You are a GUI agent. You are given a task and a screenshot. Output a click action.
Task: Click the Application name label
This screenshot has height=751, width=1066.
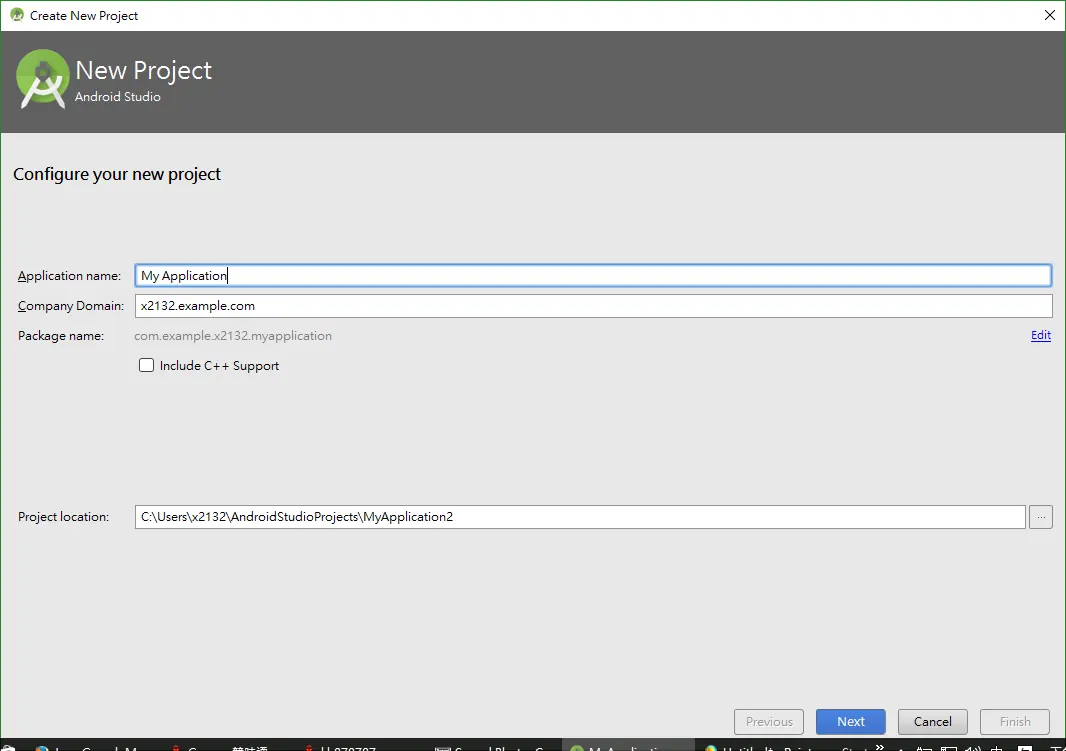[69, 275]
